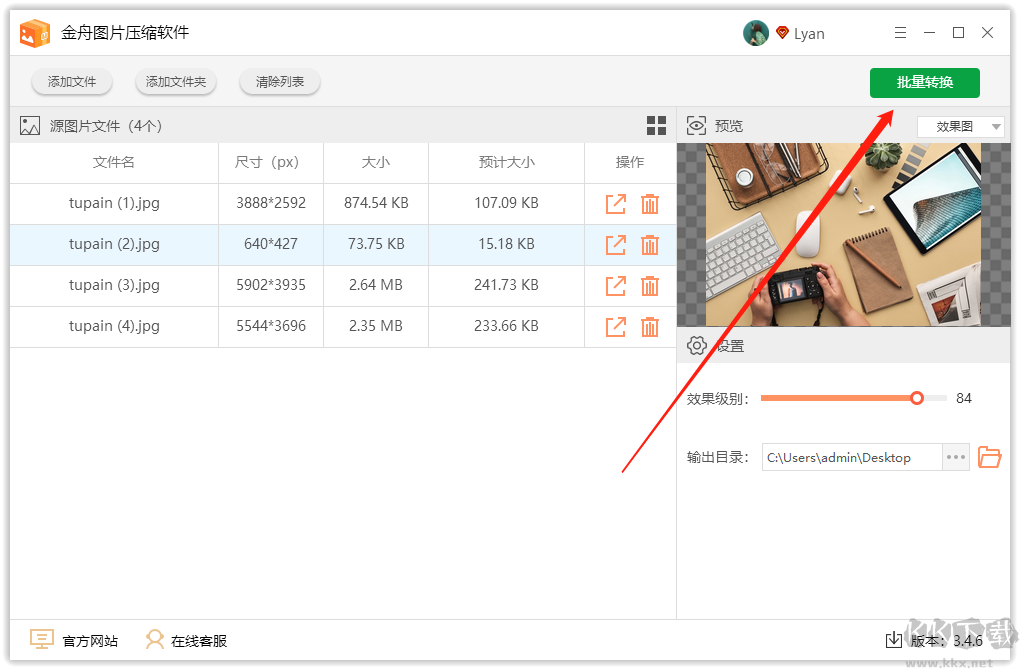Delete tupain (4).jpg using its trash icon
Image resolution: width=1020 pixels, height=670 pixels.
pyautogui.click(x=649, y=326)
